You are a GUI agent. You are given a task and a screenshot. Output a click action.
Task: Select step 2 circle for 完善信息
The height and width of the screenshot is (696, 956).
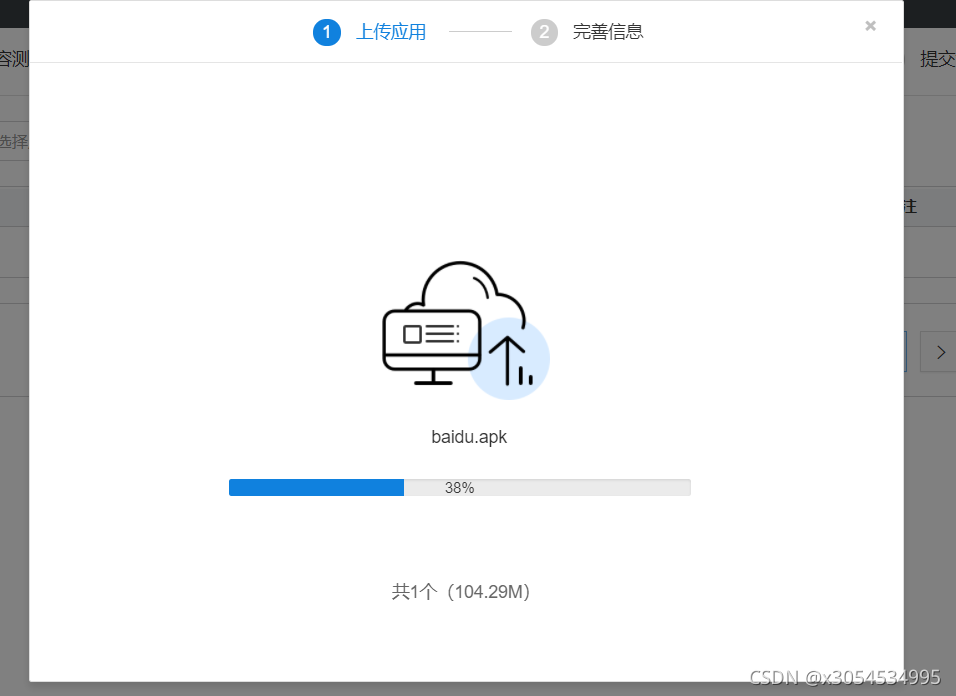pyautogui.click(x=544, y=32)
